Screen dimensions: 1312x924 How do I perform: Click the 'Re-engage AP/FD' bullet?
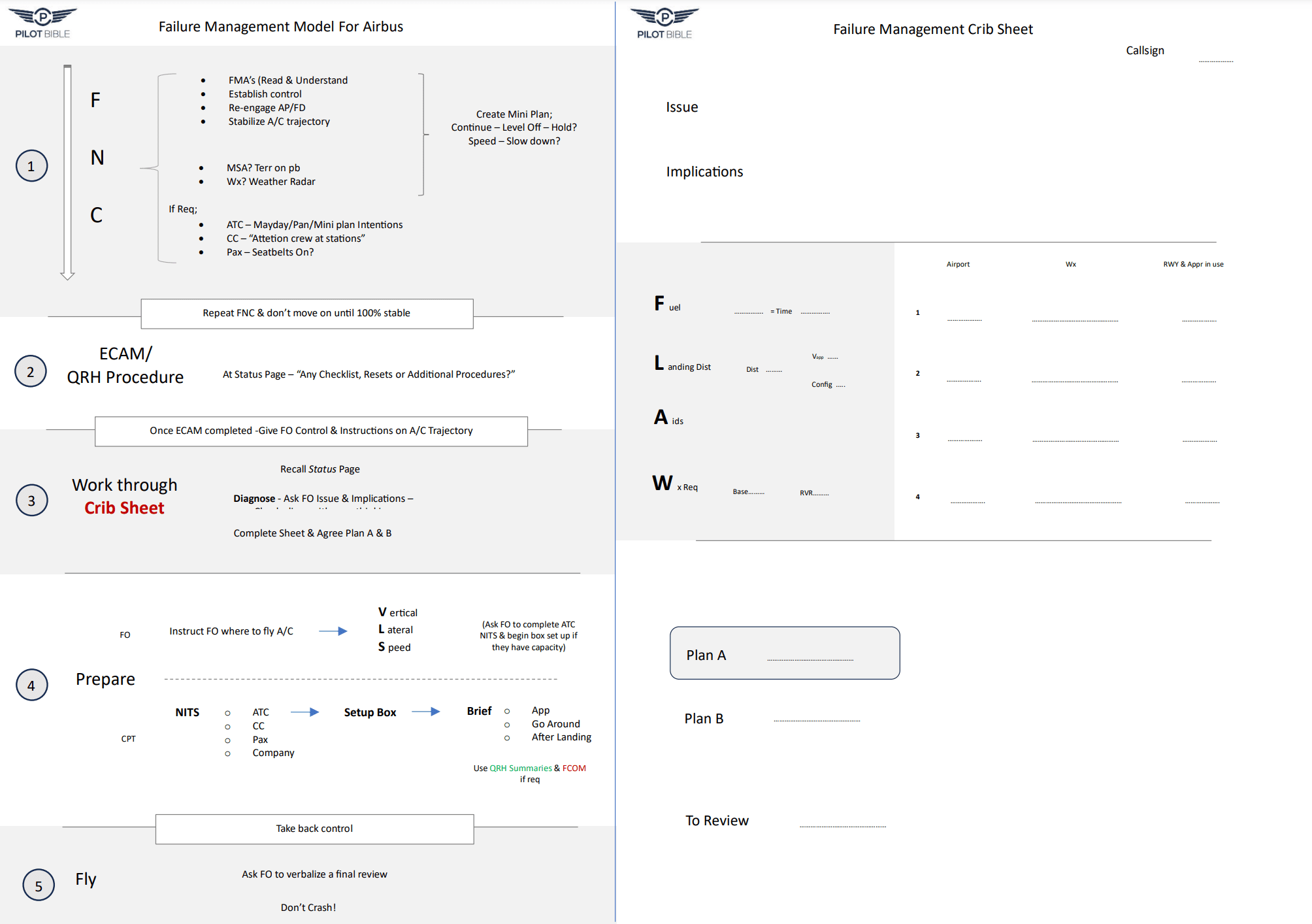267,107
